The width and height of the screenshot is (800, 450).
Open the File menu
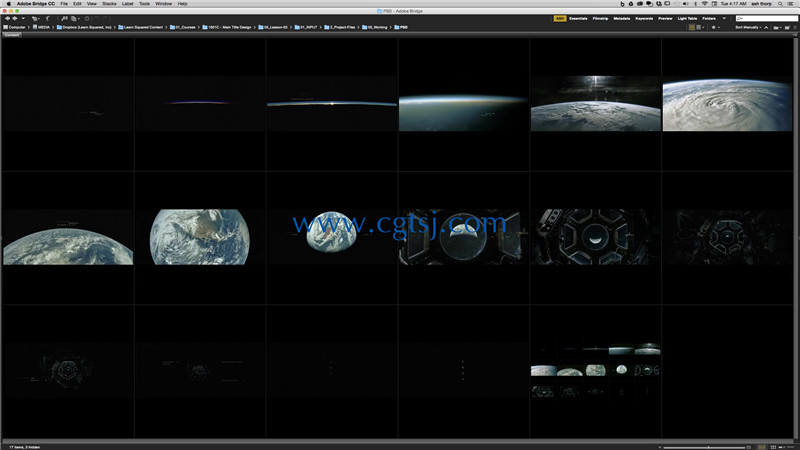64,4
